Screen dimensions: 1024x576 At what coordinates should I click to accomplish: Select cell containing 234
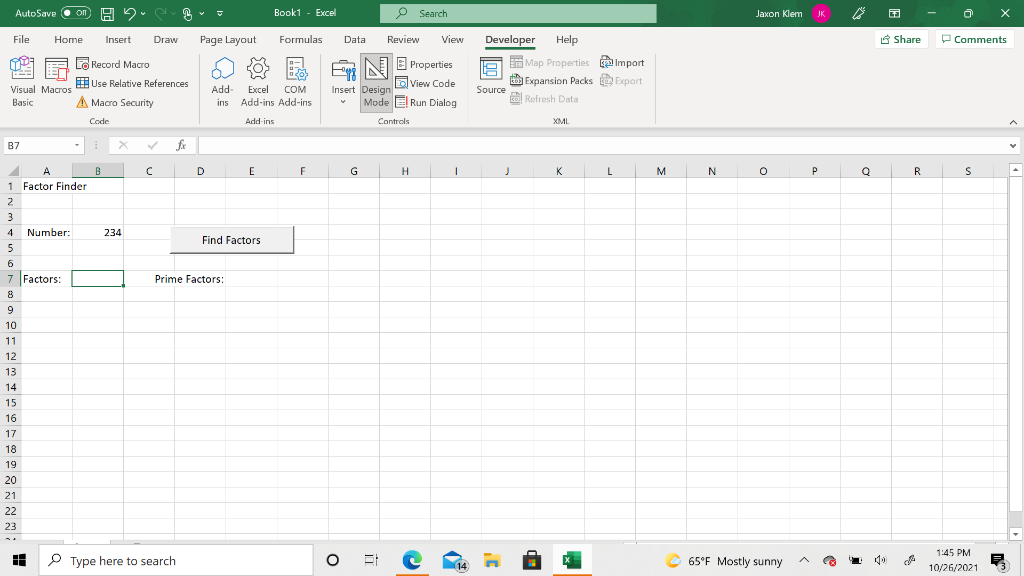(98, 232)
